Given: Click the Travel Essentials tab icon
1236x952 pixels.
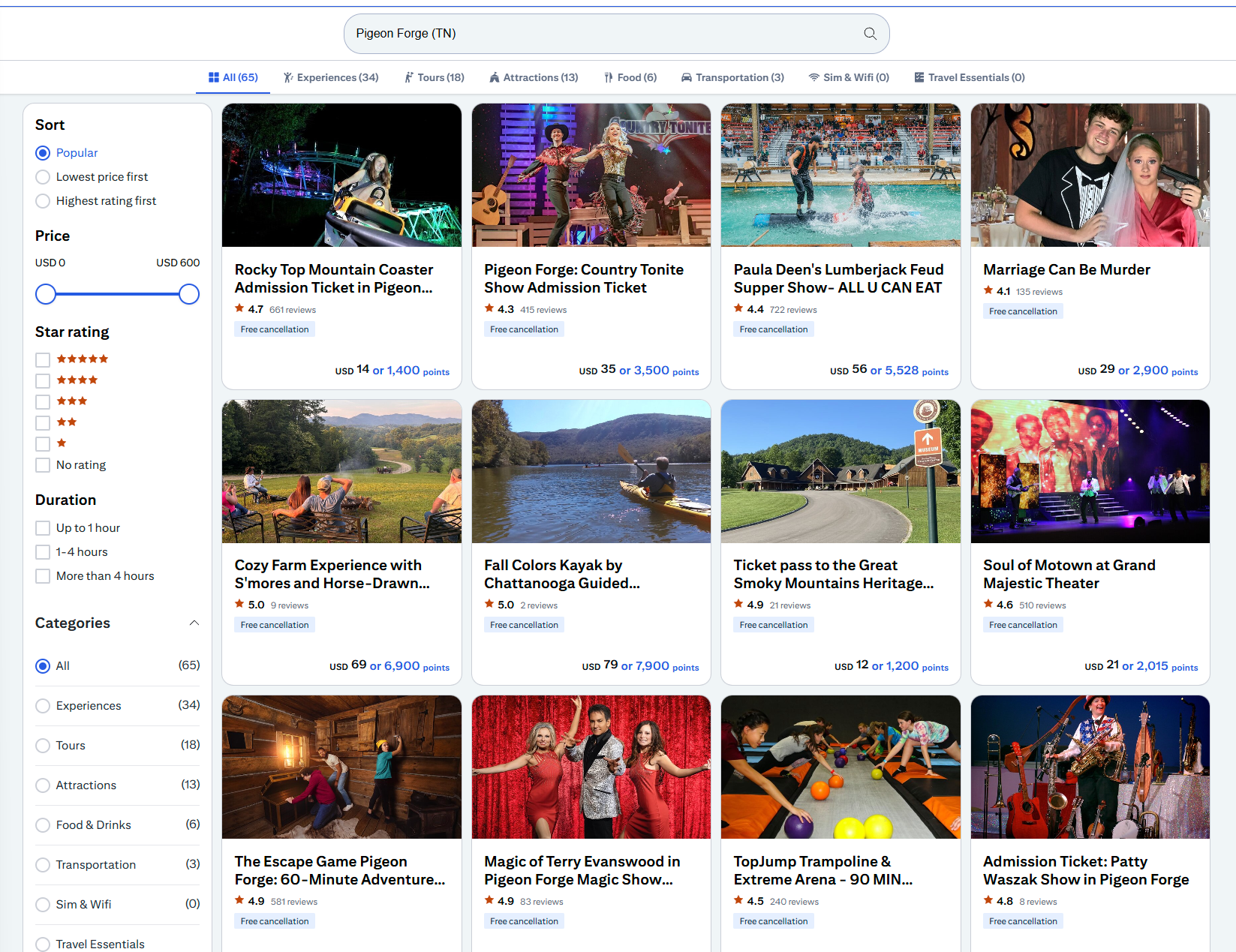Looking at the screenshot, I should (919, 77).
